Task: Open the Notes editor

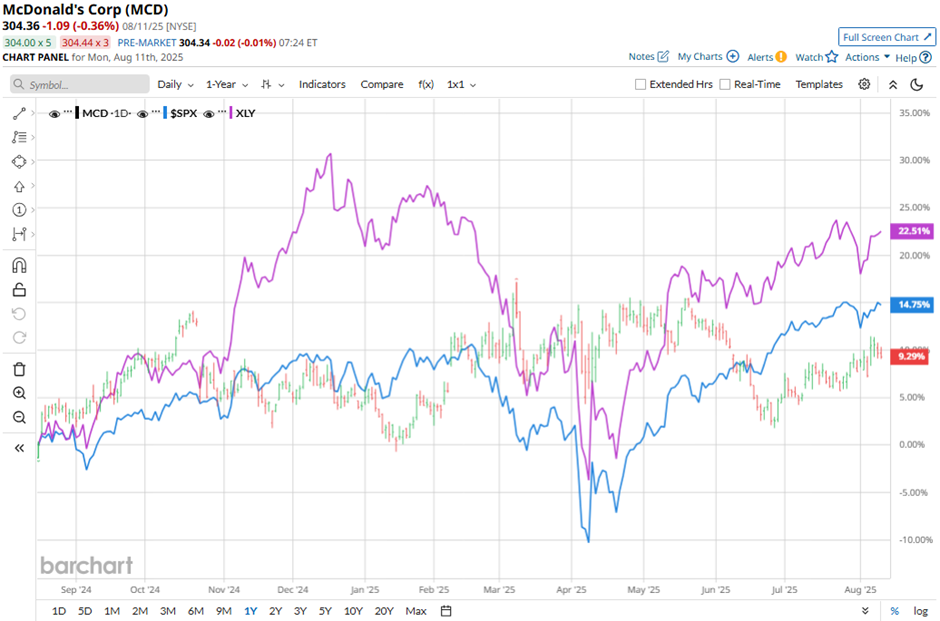Action: click(648, 56)
